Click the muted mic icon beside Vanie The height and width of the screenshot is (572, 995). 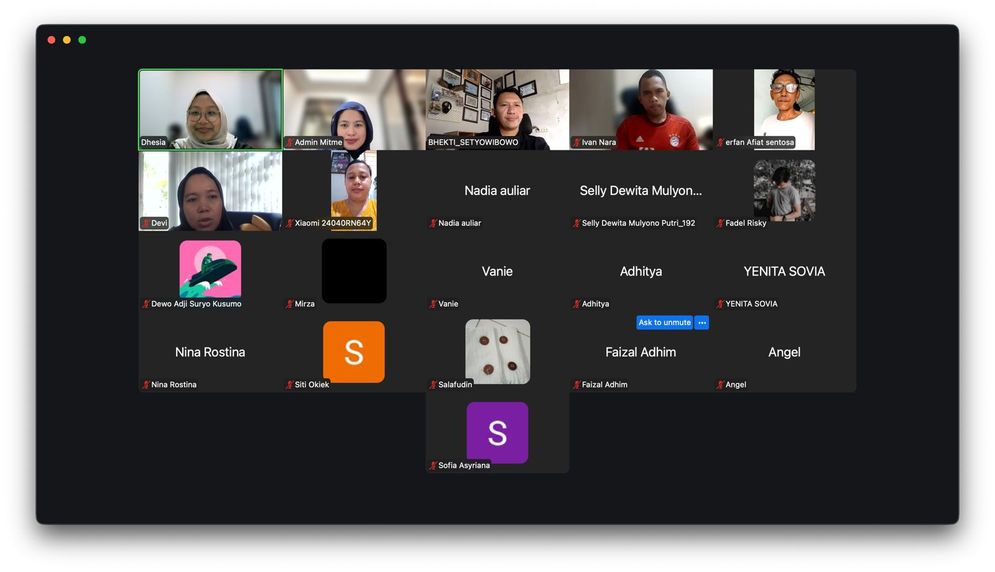[x=433, y=304]
